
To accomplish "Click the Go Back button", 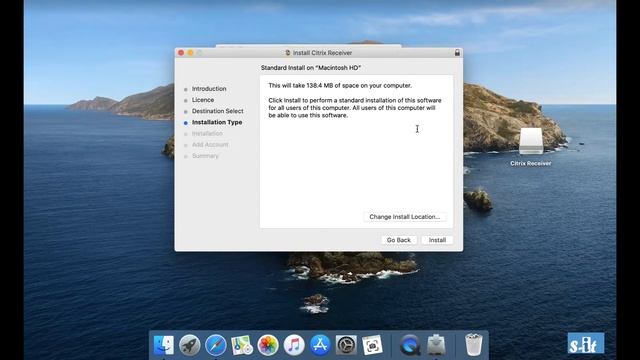I will 399,240.
